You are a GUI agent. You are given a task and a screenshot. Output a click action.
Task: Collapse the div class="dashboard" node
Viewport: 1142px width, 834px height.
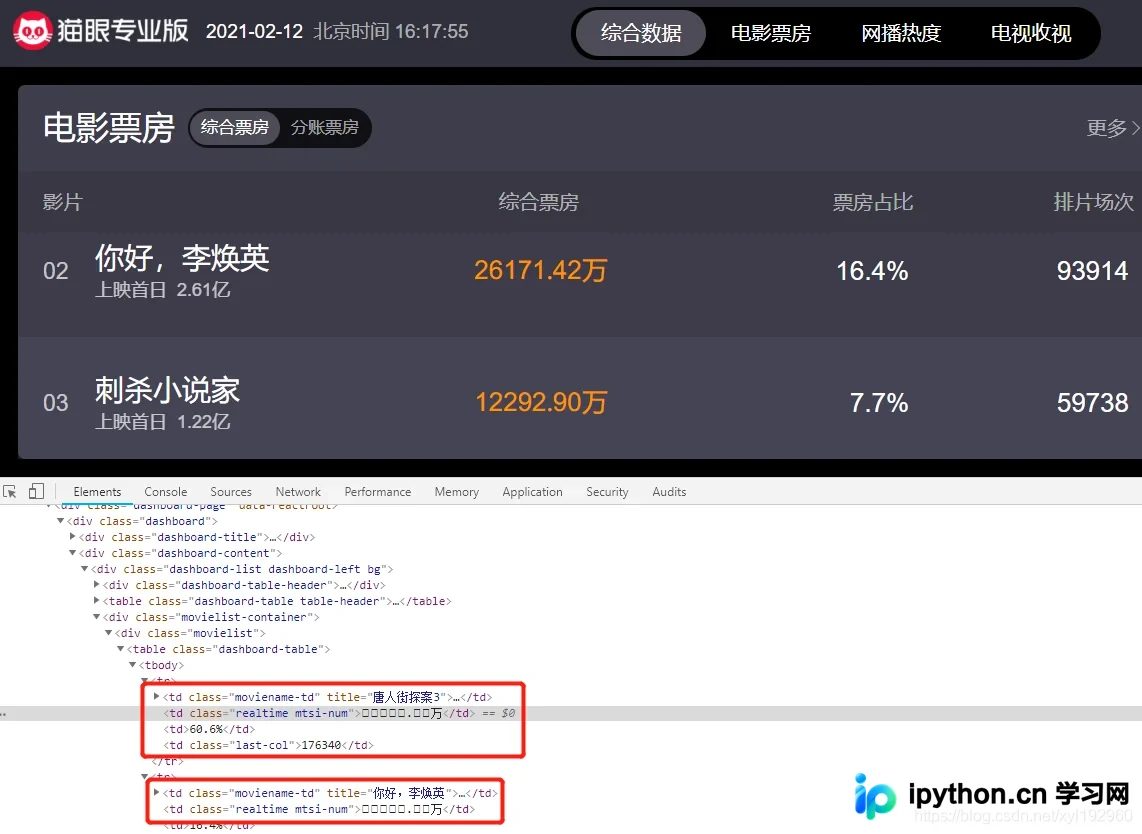tap(60, 521)
